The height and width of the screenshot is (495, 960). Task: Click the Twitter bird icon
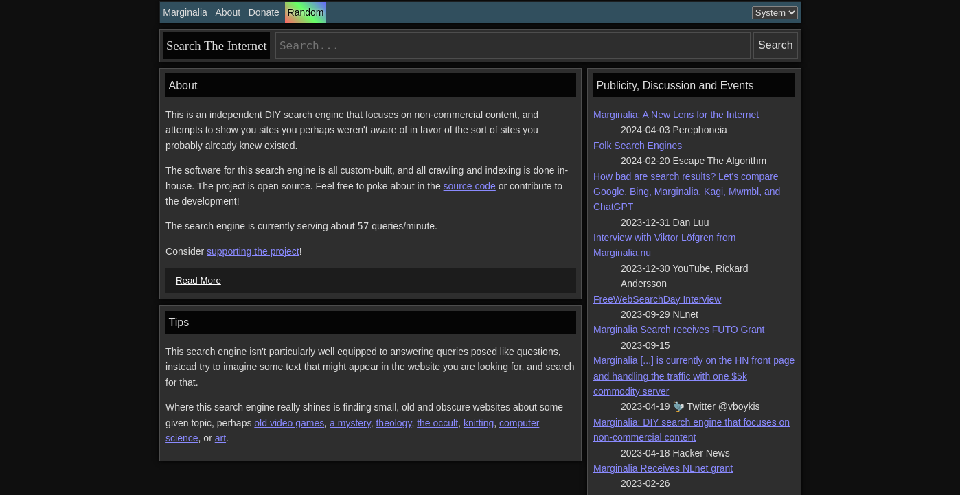click(x=678, y=407)
